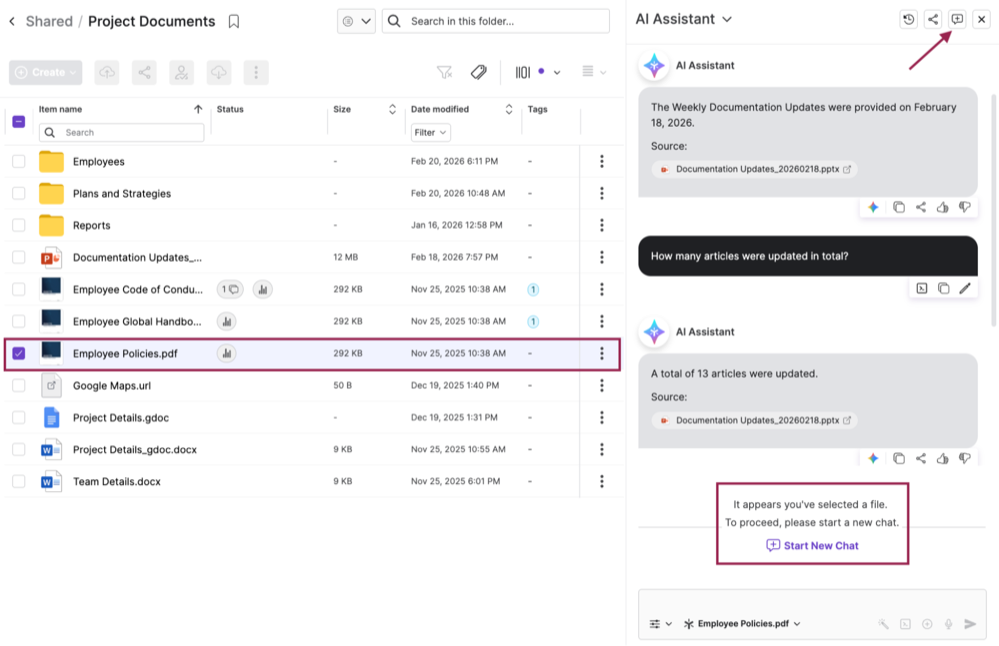Expand the Employee Policies.pdf context dropdown
999x646 pixels.
[796, 624]
